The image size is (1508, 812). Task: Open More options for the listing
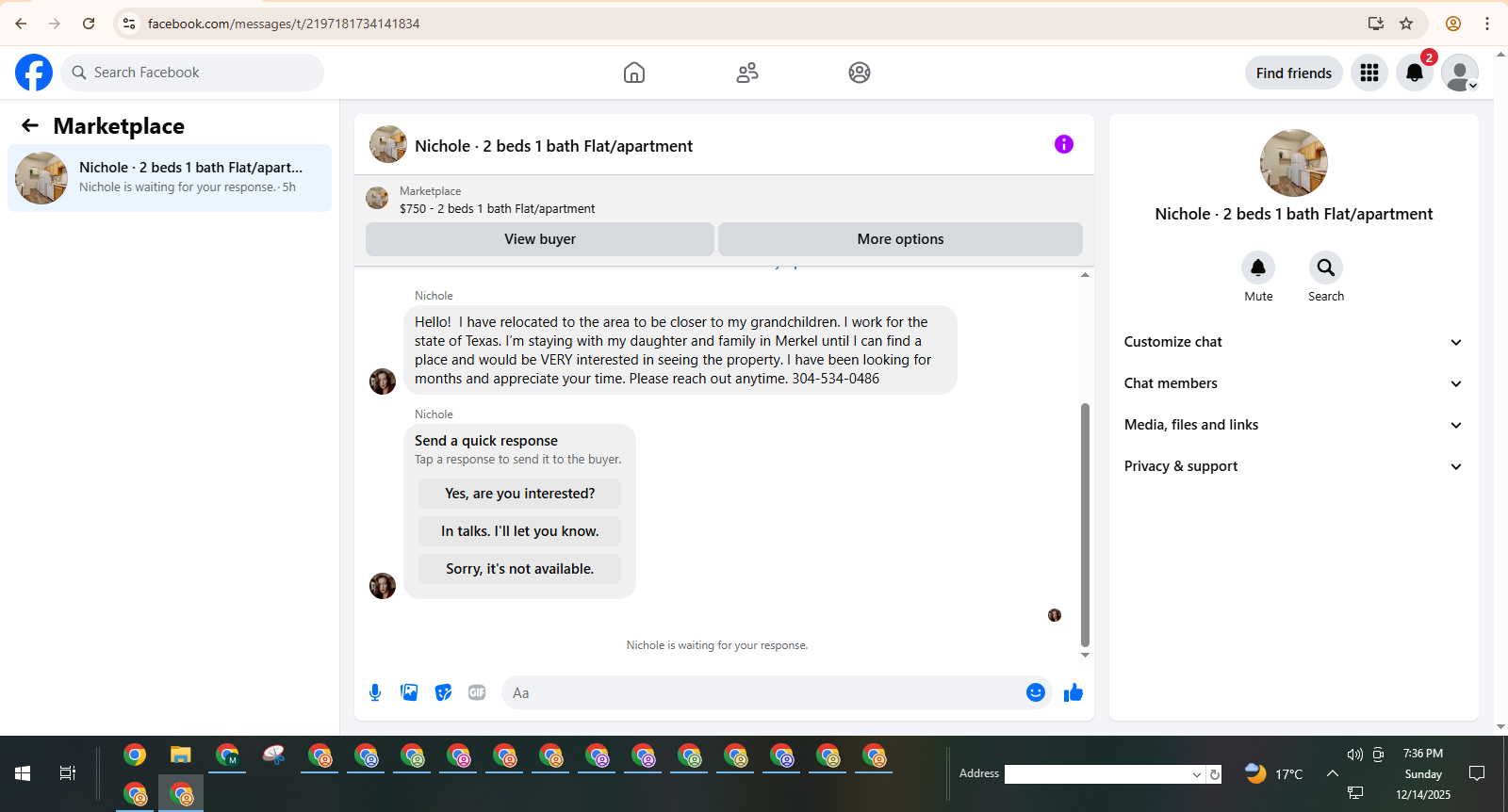pyautogui.click(x=901, y=239)
